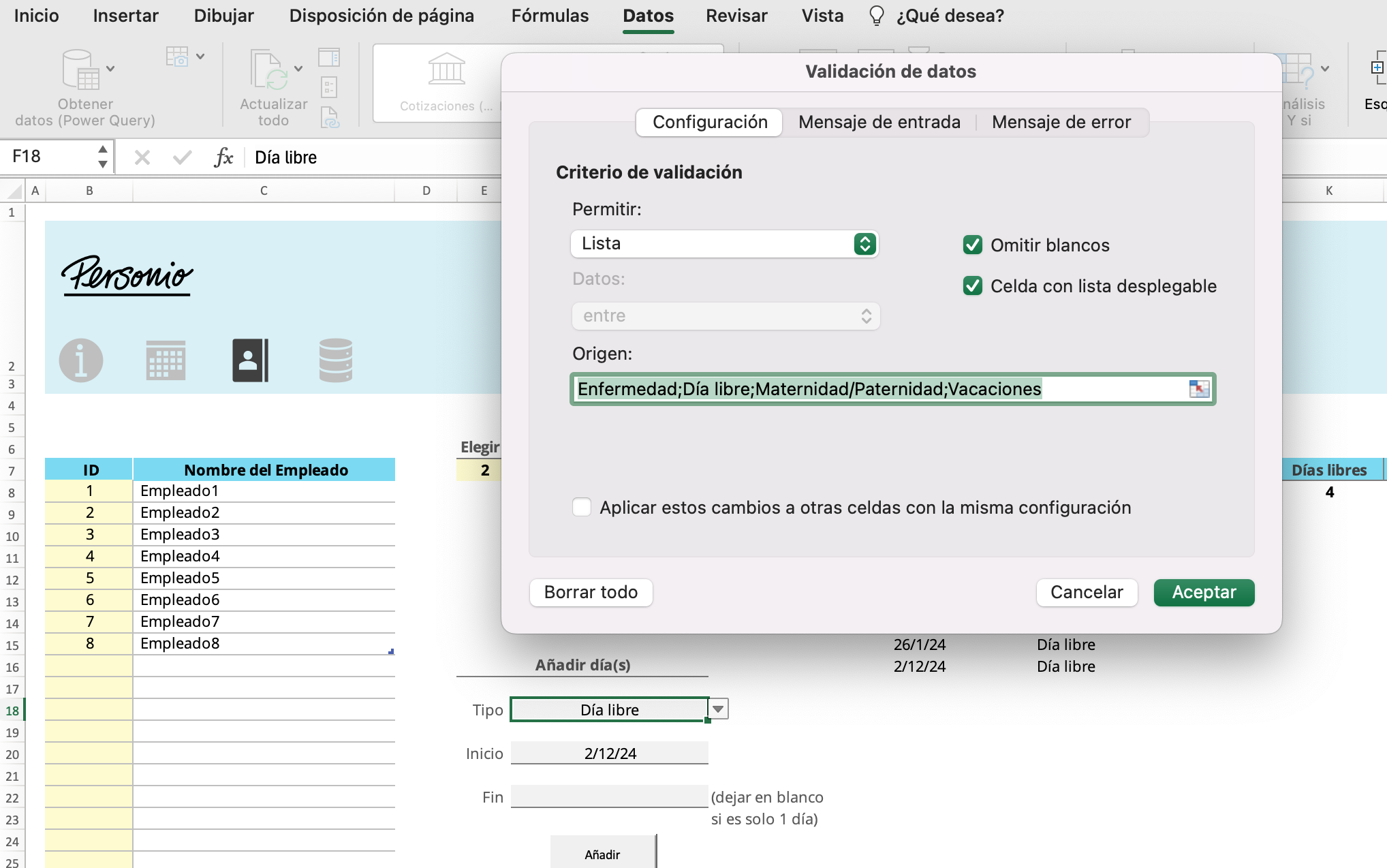Click the ¿Qué desea? search field
The height and width of the screenshot is (868, 1387).
(x=950, y=16)
